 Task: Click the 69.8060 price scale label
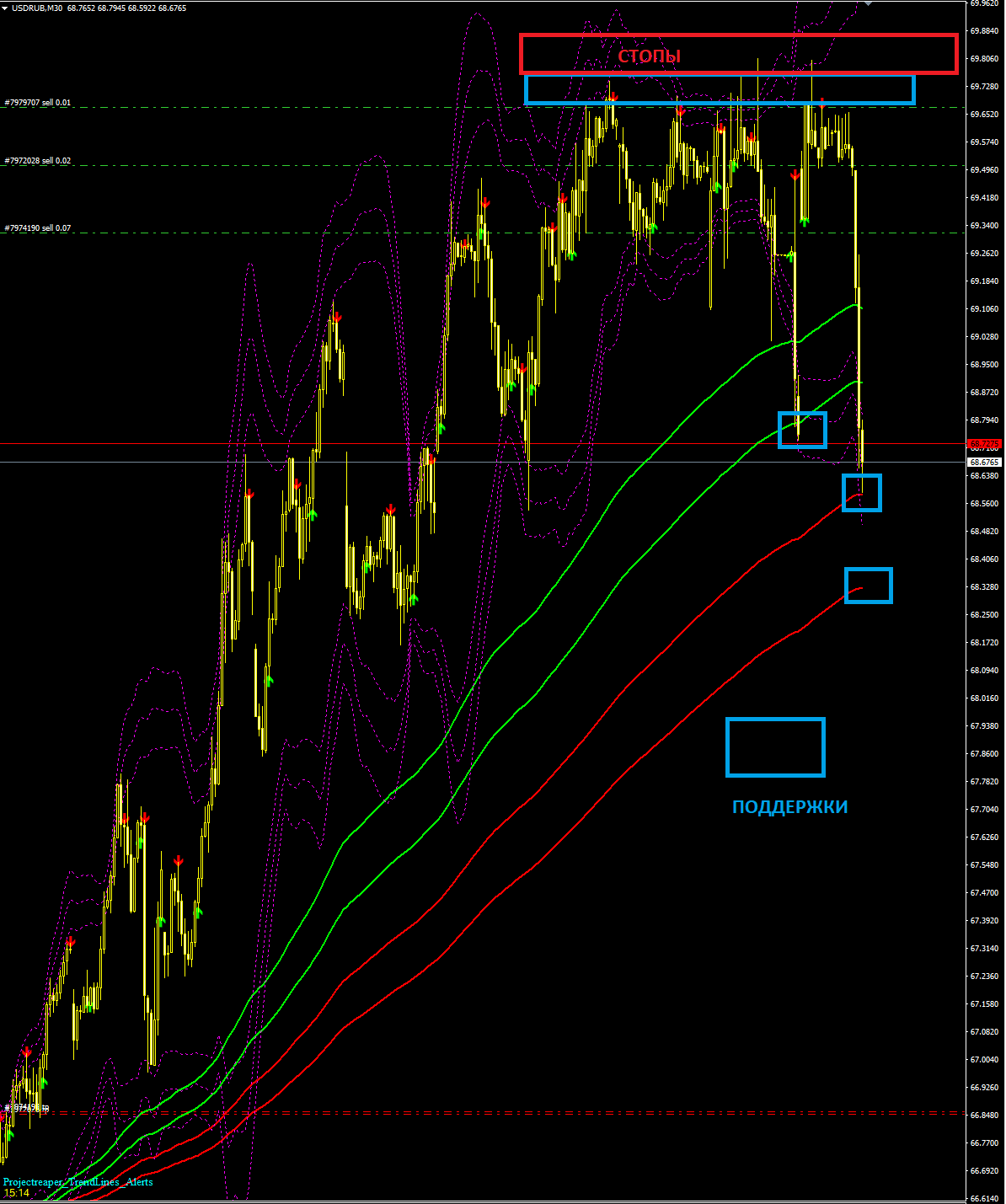(x=985, y=59)
